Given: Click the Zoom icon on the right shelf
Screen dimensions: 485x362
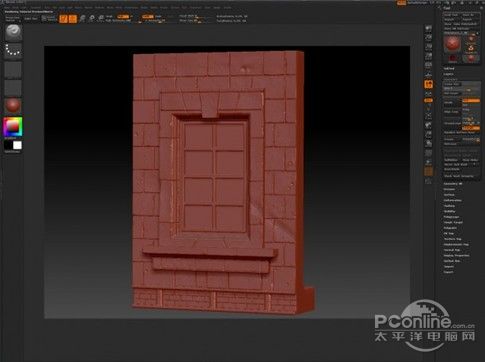Looking at the screenshot, I should click(x=429, y=47).
